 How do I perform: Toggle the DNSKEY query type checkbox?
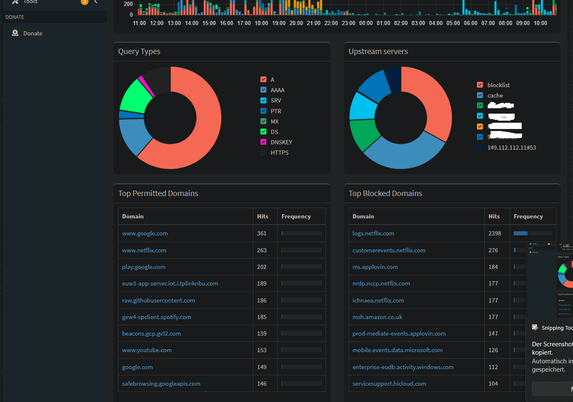tap(263, 142)
